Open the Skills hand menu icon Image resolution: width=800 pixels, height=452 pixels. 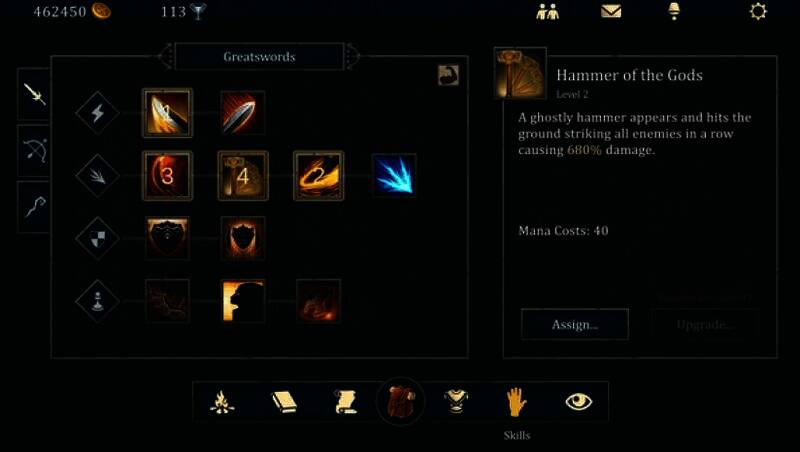(x=516, y=402)
